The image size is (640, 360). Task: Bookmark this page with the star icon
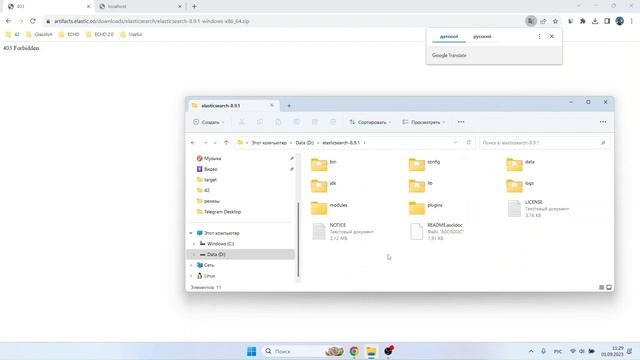pyautogui.click(x=556, y=21)
